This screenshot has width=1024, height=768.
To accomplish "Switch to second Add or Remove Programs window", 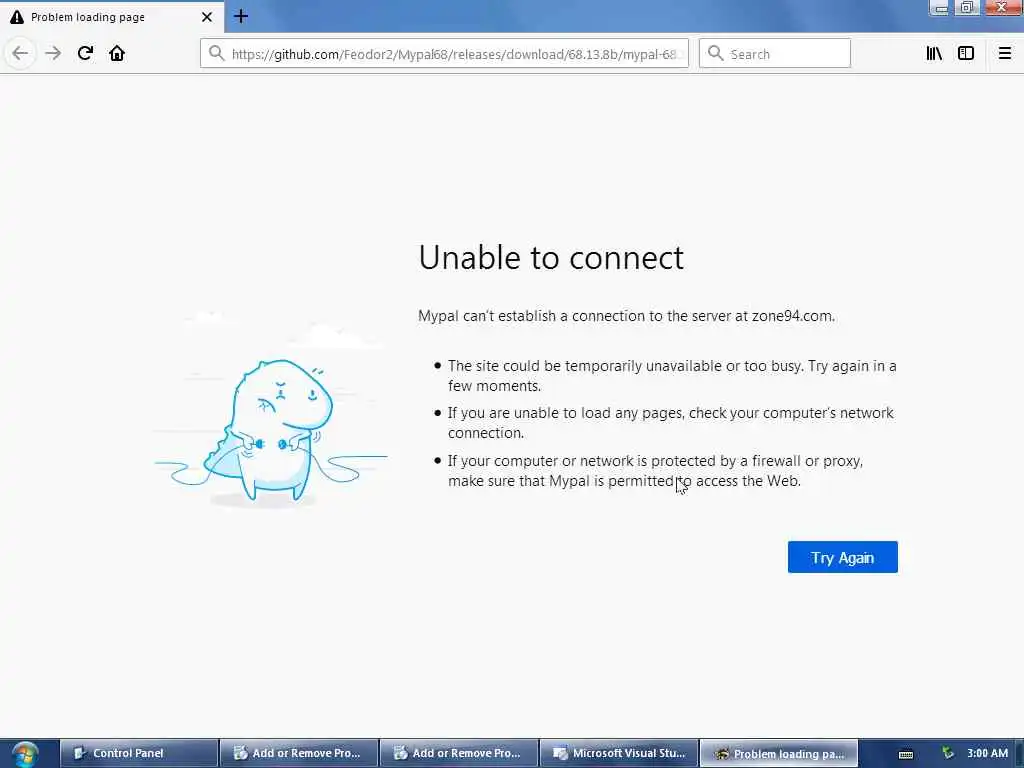I will tap(459, 753).
